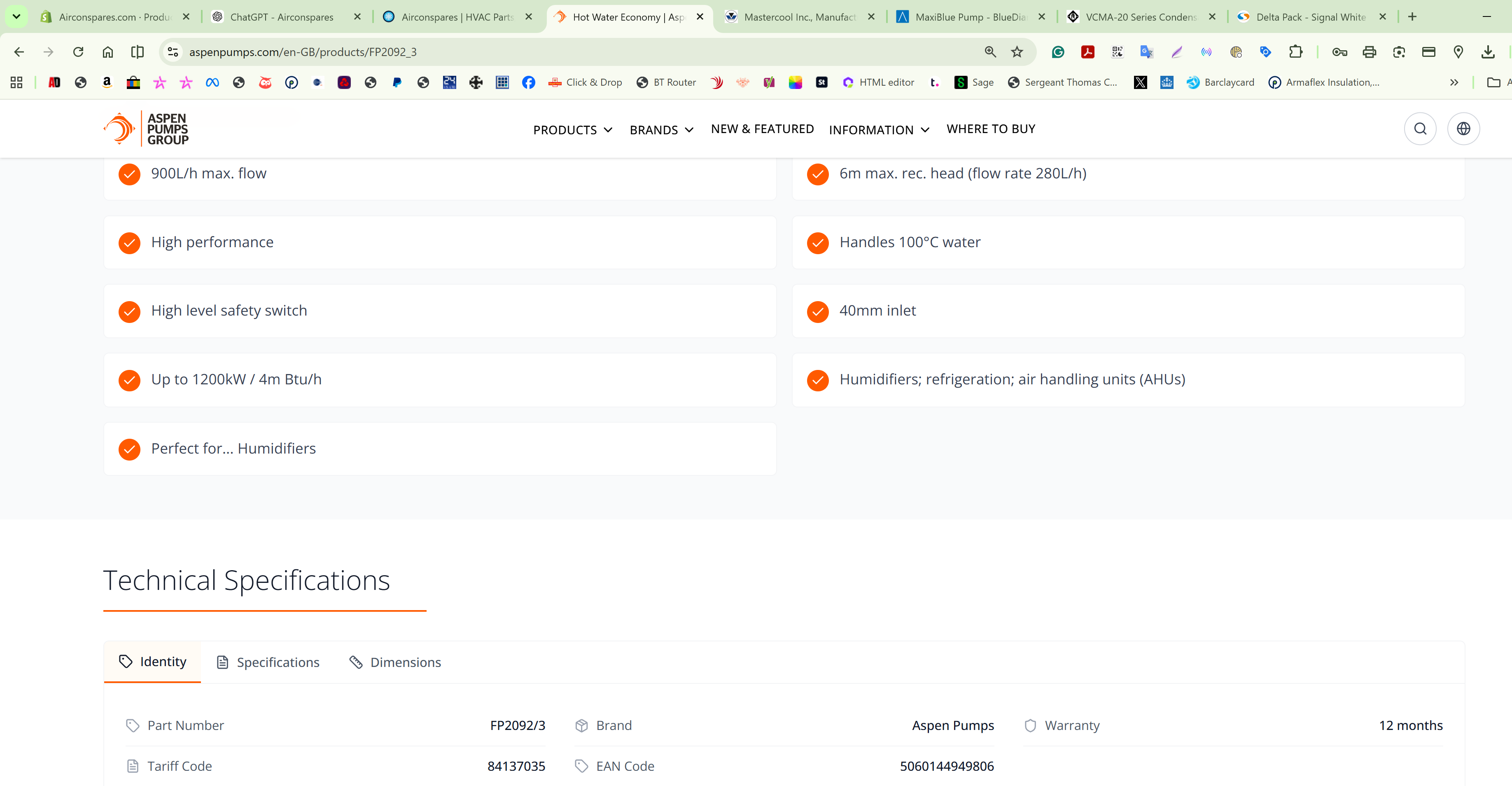Select the EAN code 5060144949806
Viewport: 1512px width, 786px height.
point(947,766)
